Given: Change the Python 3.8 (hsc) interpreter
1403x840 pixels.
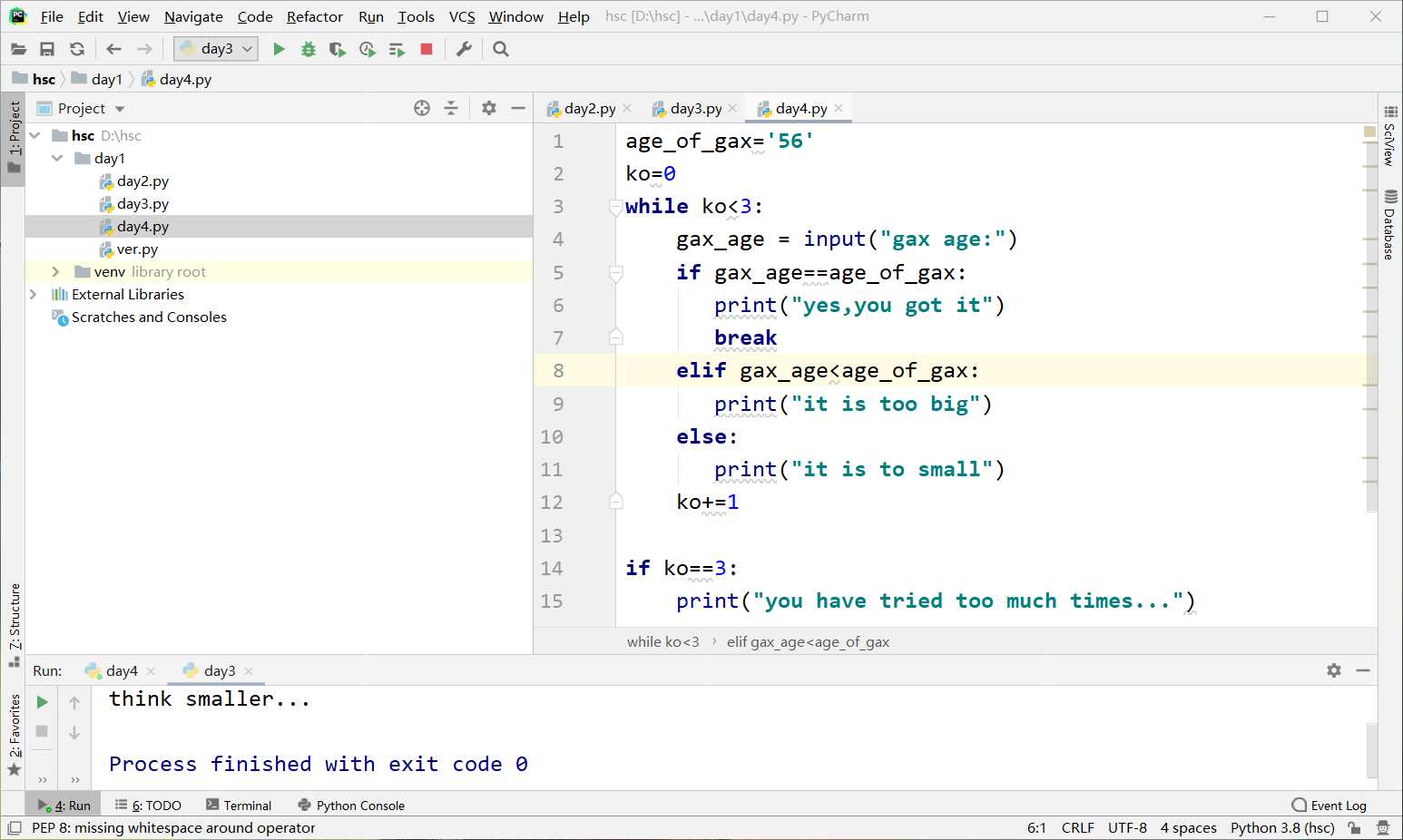Looking at the screenshot, I should coord(1282,828).
